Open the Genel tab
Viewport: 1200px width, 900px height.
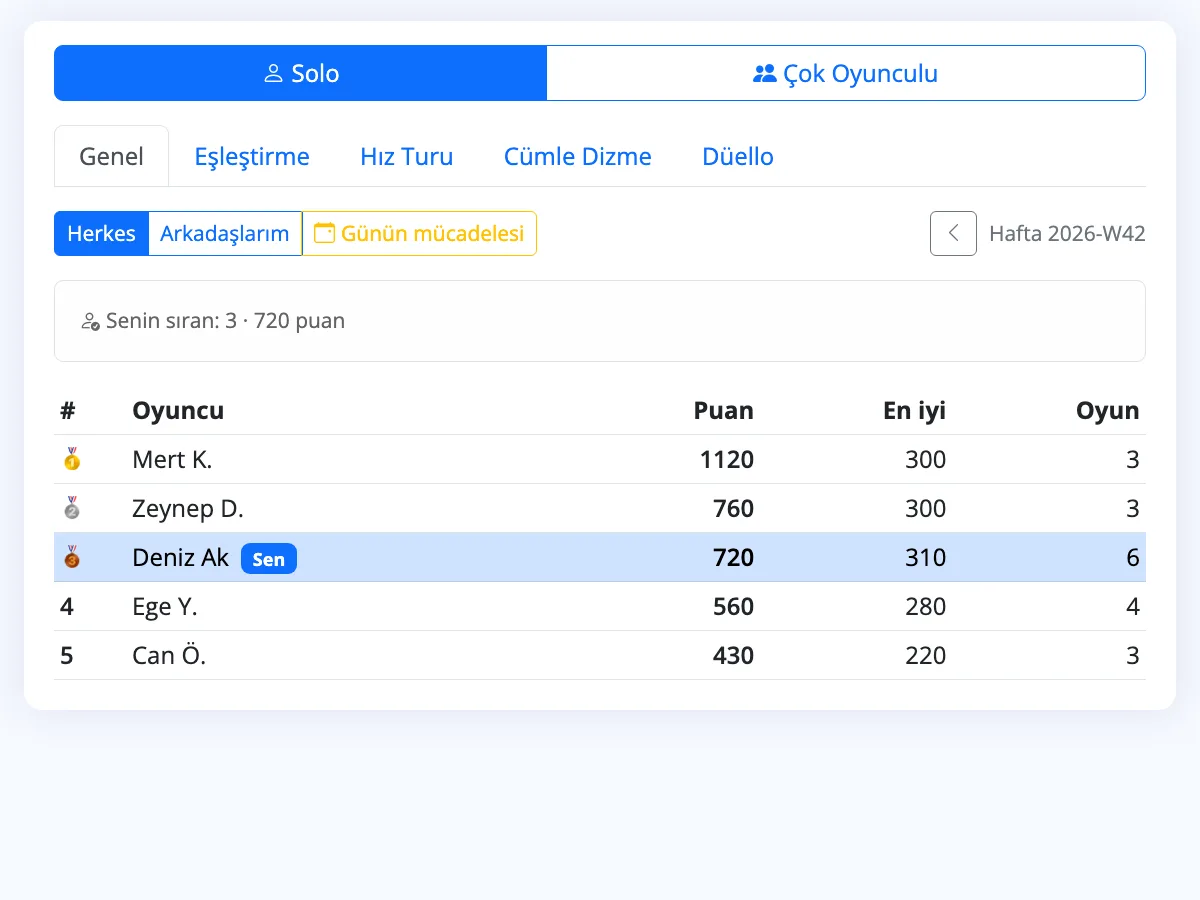[x=111, y=156]
